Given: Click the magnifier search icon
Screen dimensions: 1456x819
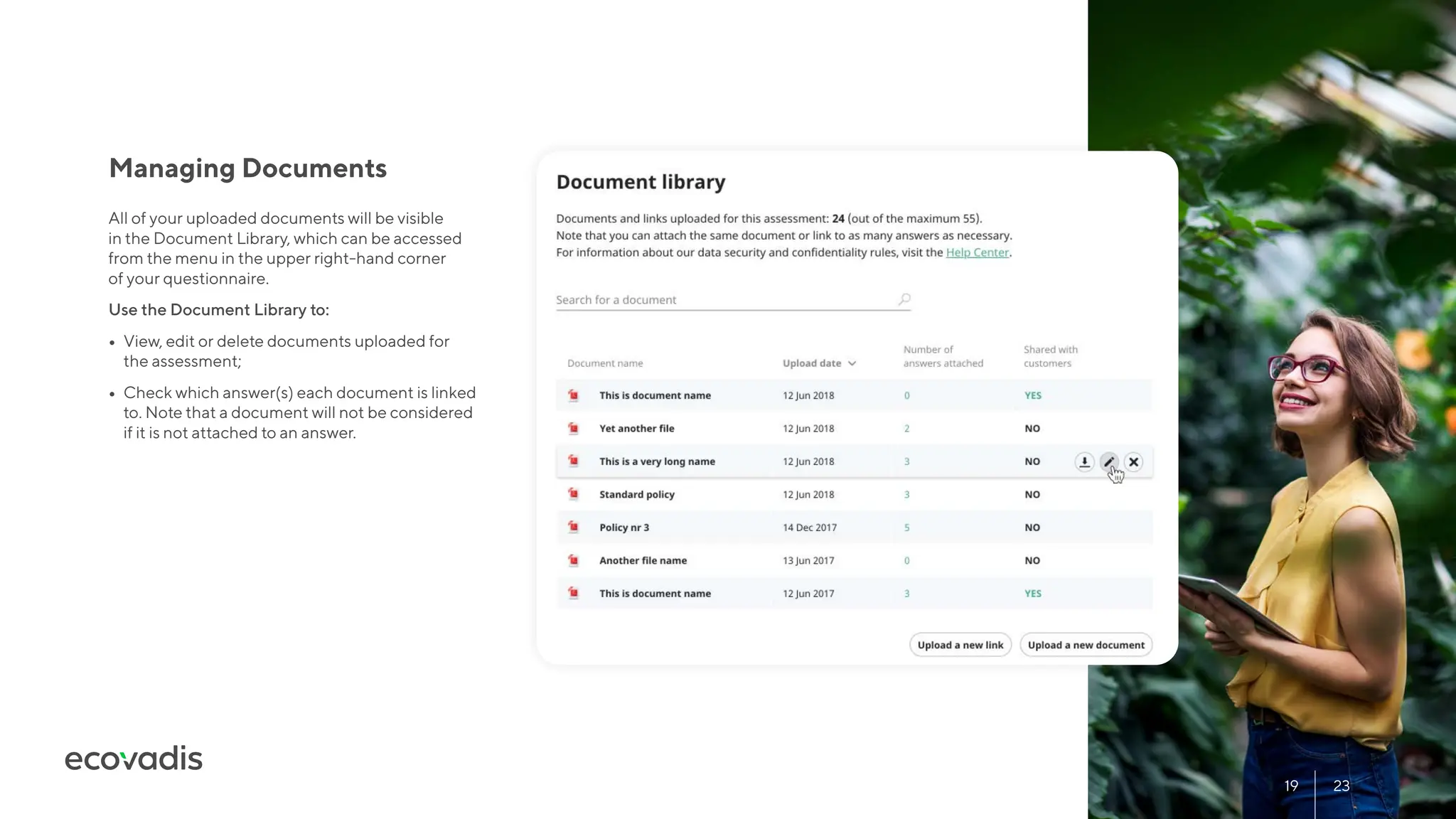Looking at the screenshot, I should pos(904,299).
